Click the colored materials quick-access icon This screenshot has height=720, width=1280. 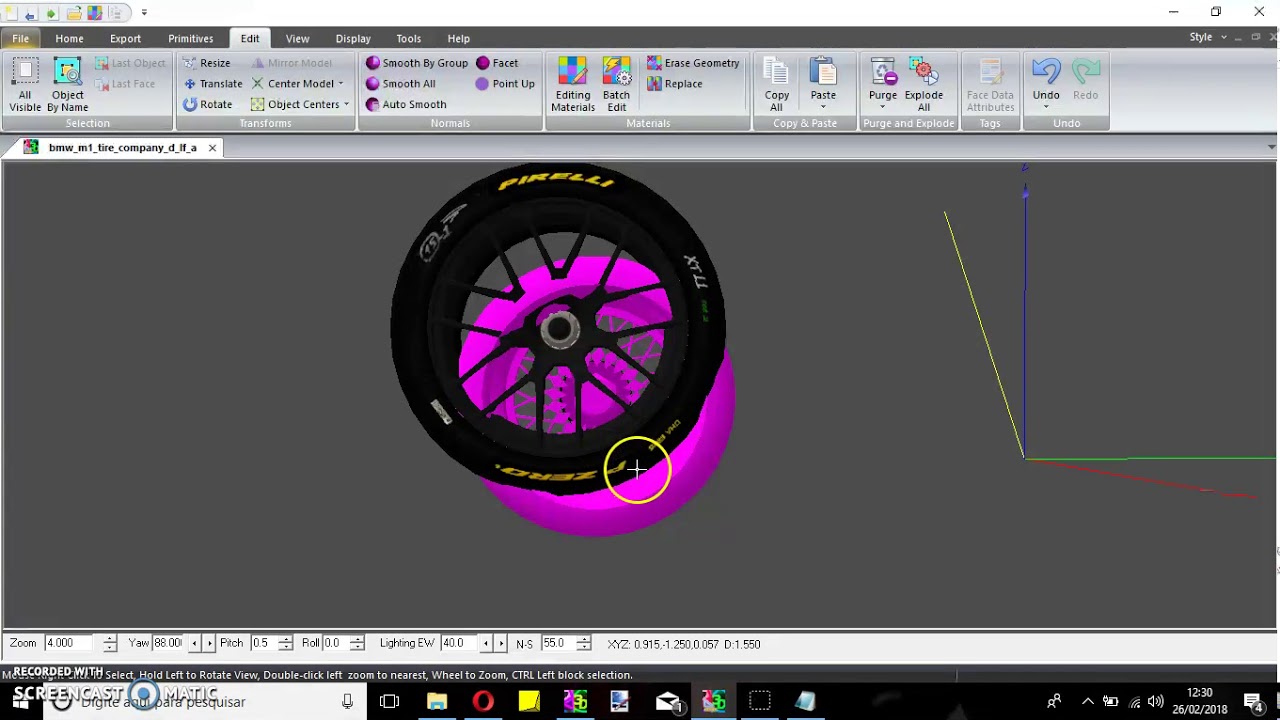95,13
